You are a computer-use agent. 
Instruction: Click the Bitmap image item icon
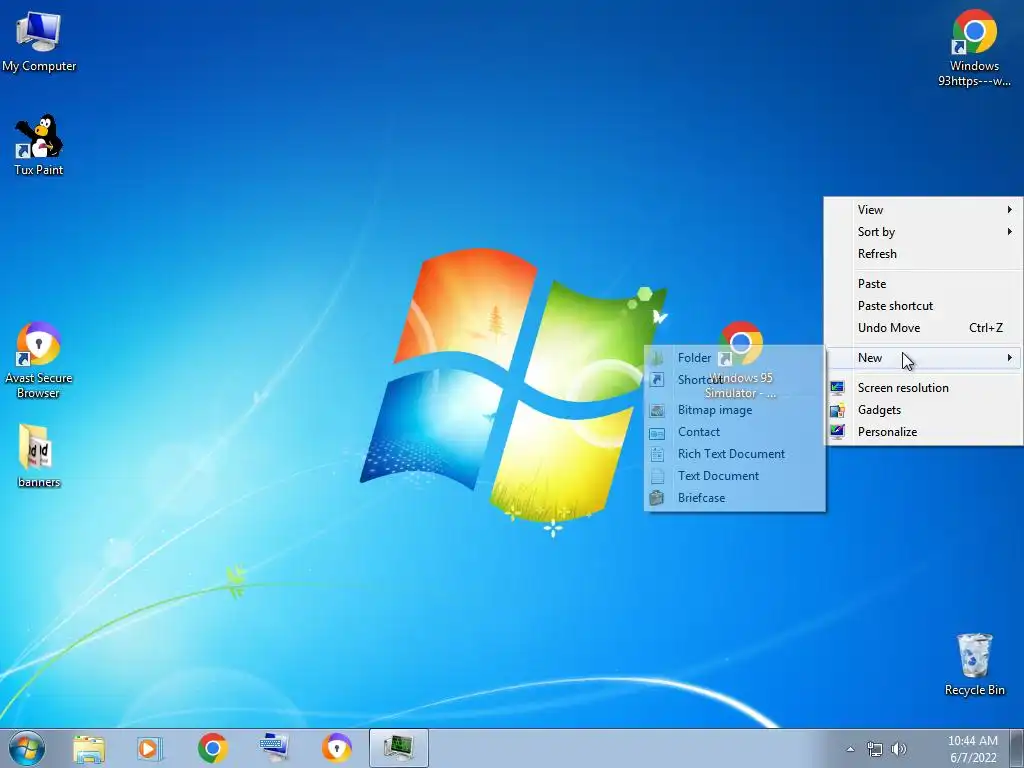click(657, 410)
